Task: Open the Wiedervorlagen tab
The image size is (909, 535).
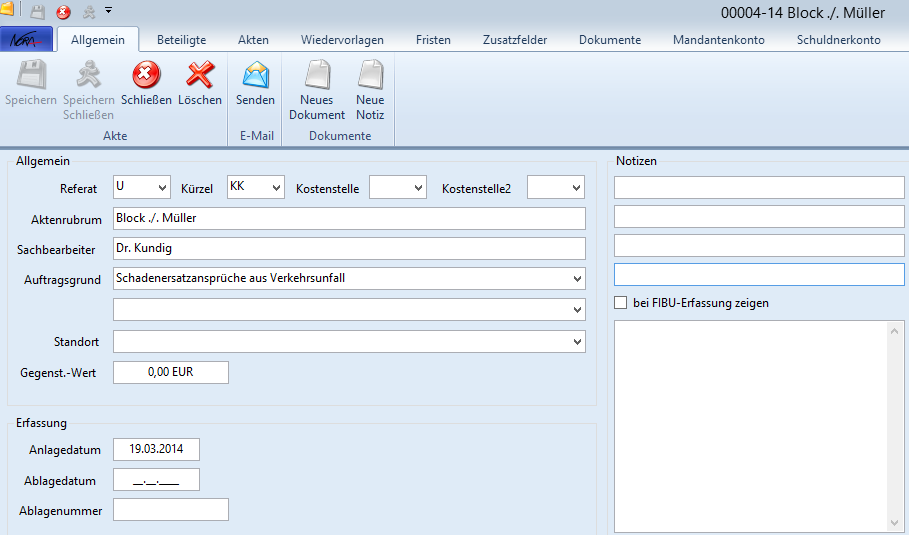Action: 342,40
